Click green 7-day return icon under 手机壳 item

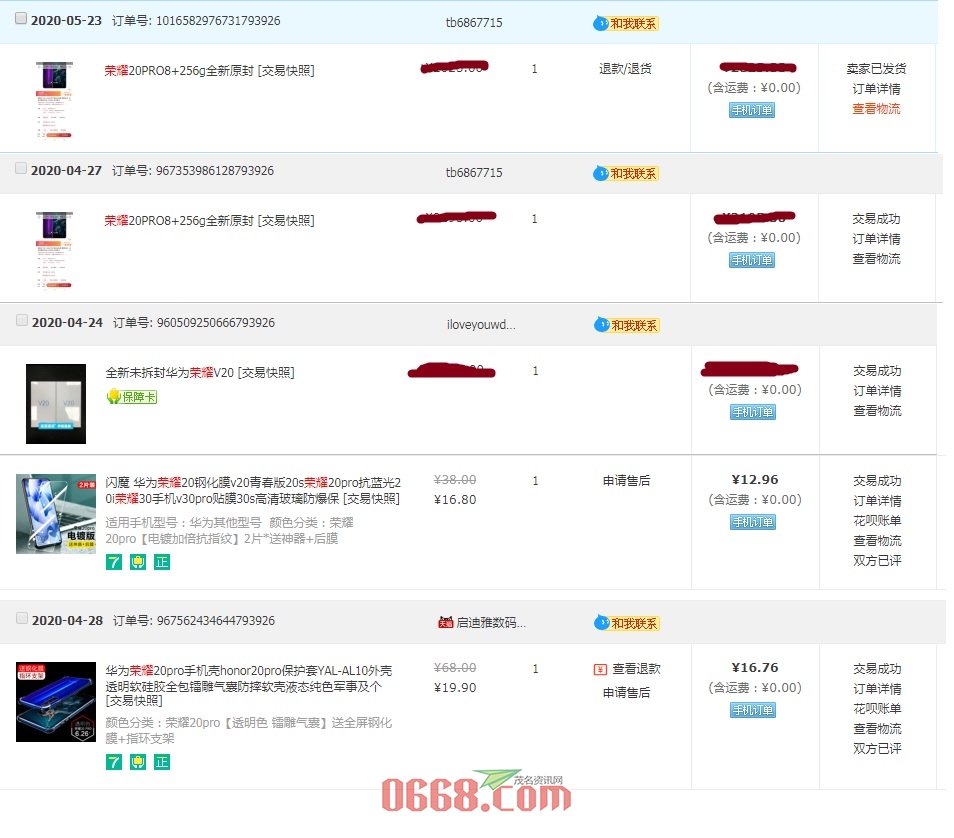point(114,762)
